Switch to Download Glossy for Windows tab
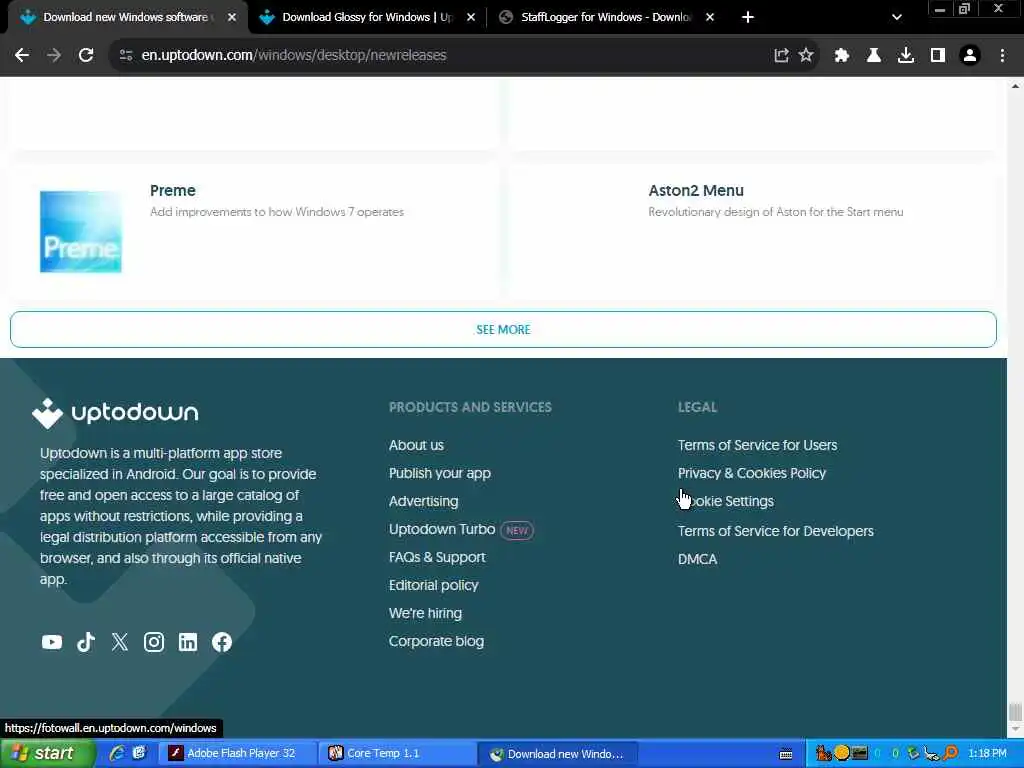The height and width of the screenshot is (768, 1024). [x=366, y=17]
